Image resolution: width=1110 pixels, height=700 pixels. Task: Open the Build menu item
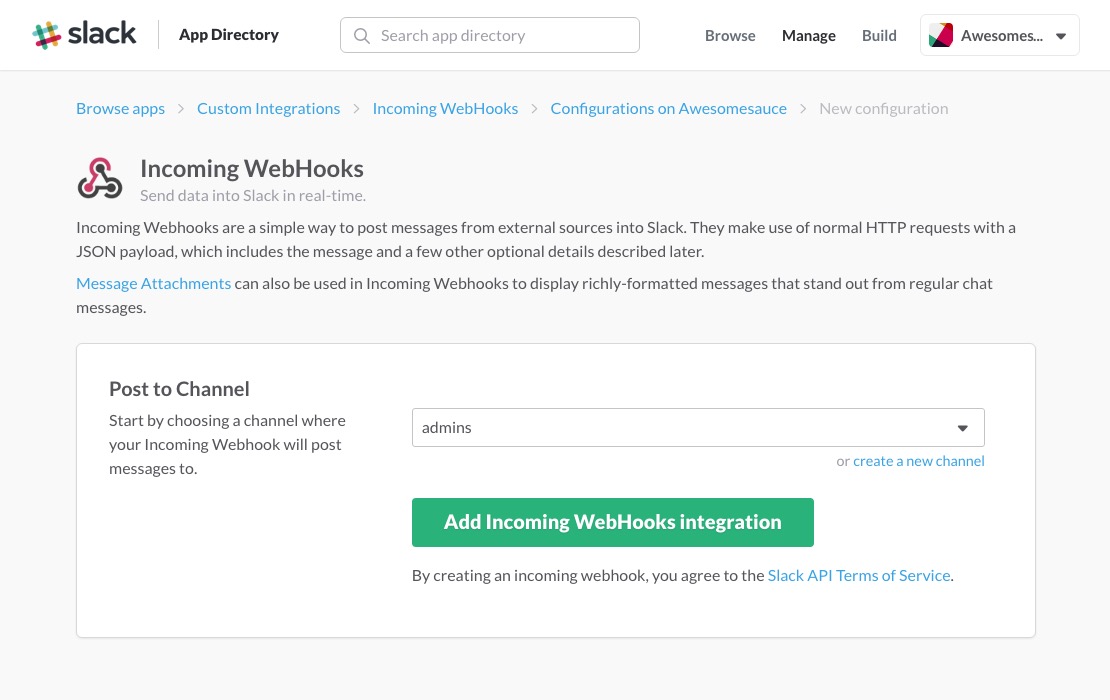click(879, 35)
